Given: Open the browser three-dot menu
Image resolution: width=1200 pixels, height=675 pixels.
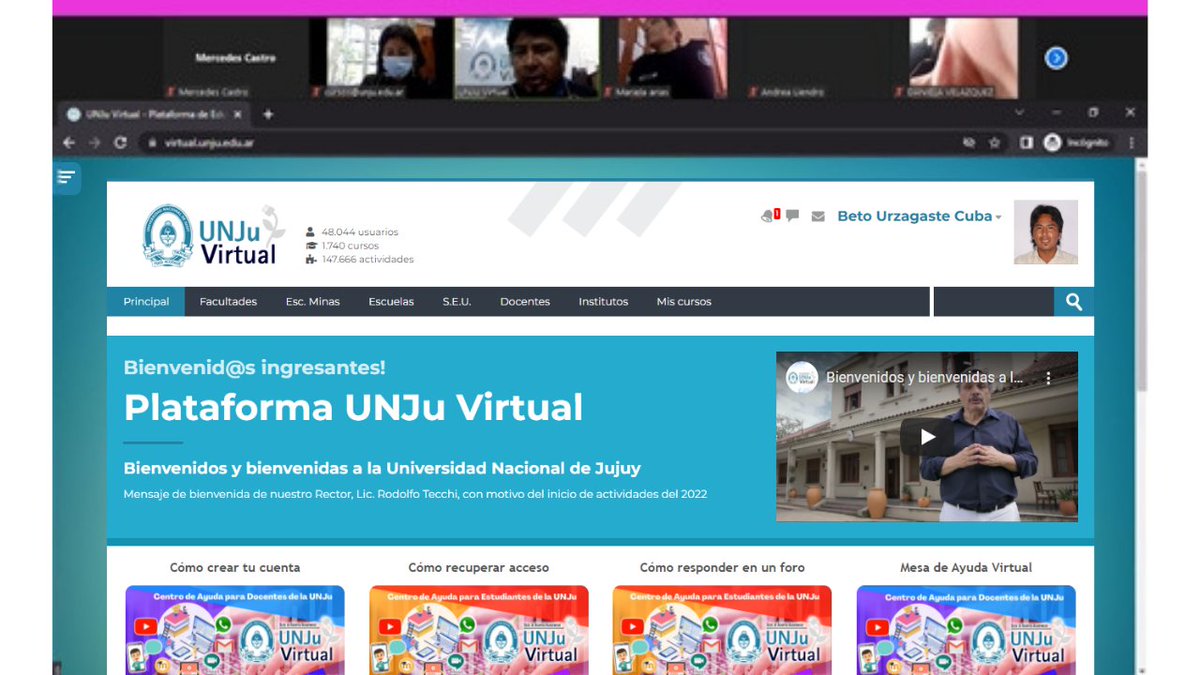Looking at the screenshot, I should click(1131, 143).
